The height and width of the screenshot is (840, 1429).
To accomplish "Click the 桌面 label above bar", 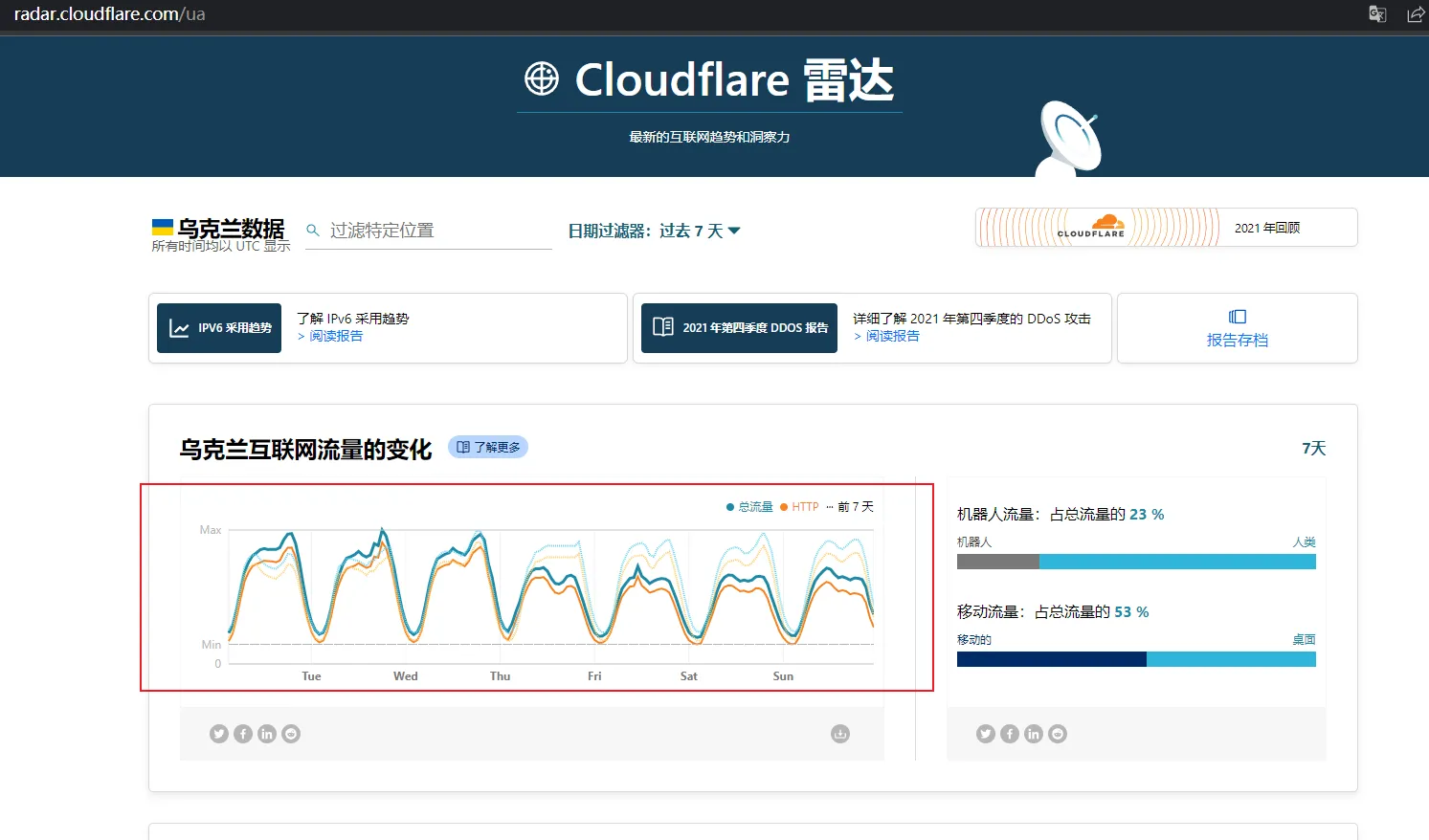I will click(x=1305, y=640).
